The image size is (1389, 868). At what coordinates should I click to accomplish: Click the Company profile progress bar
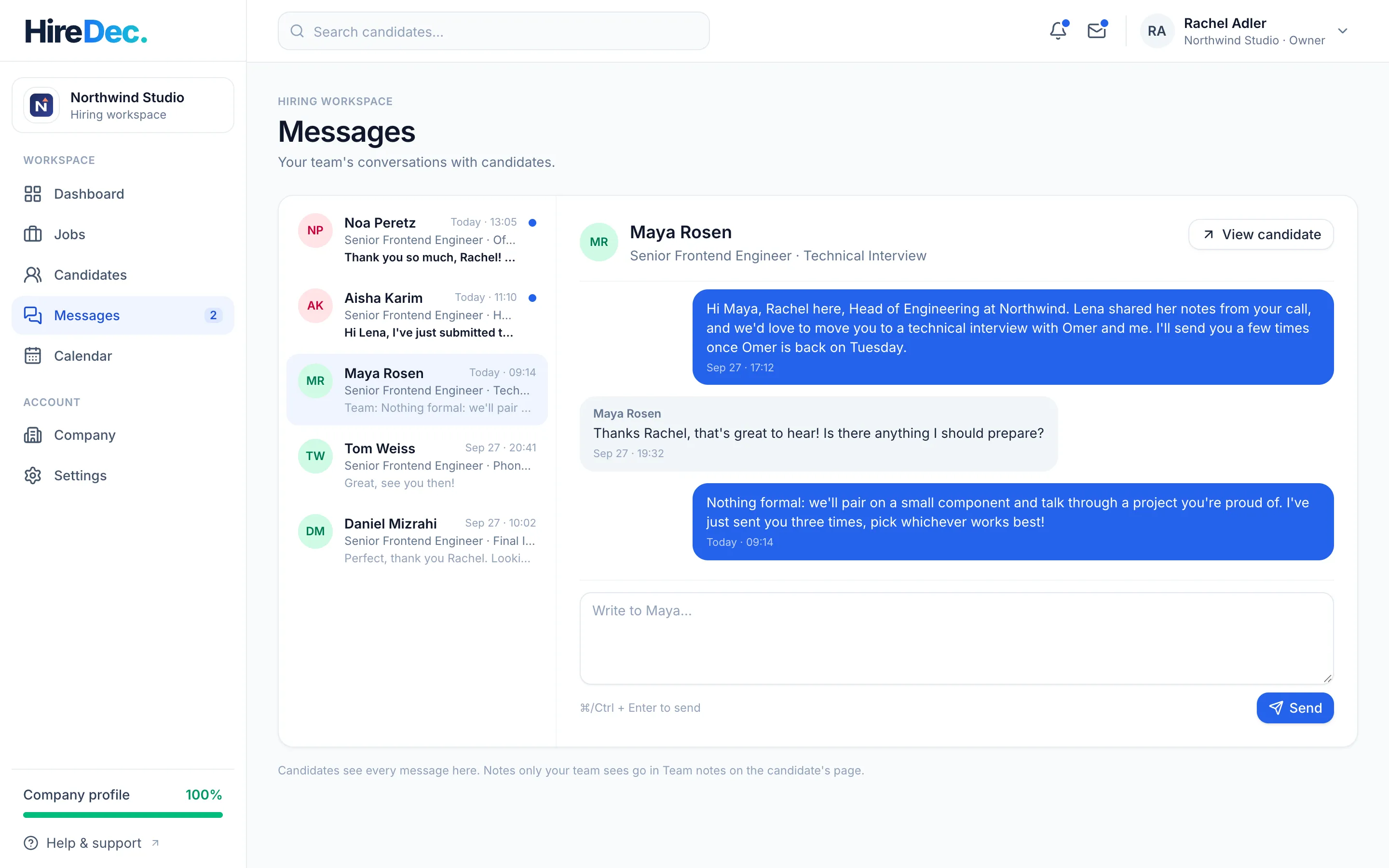click(123, 814)
